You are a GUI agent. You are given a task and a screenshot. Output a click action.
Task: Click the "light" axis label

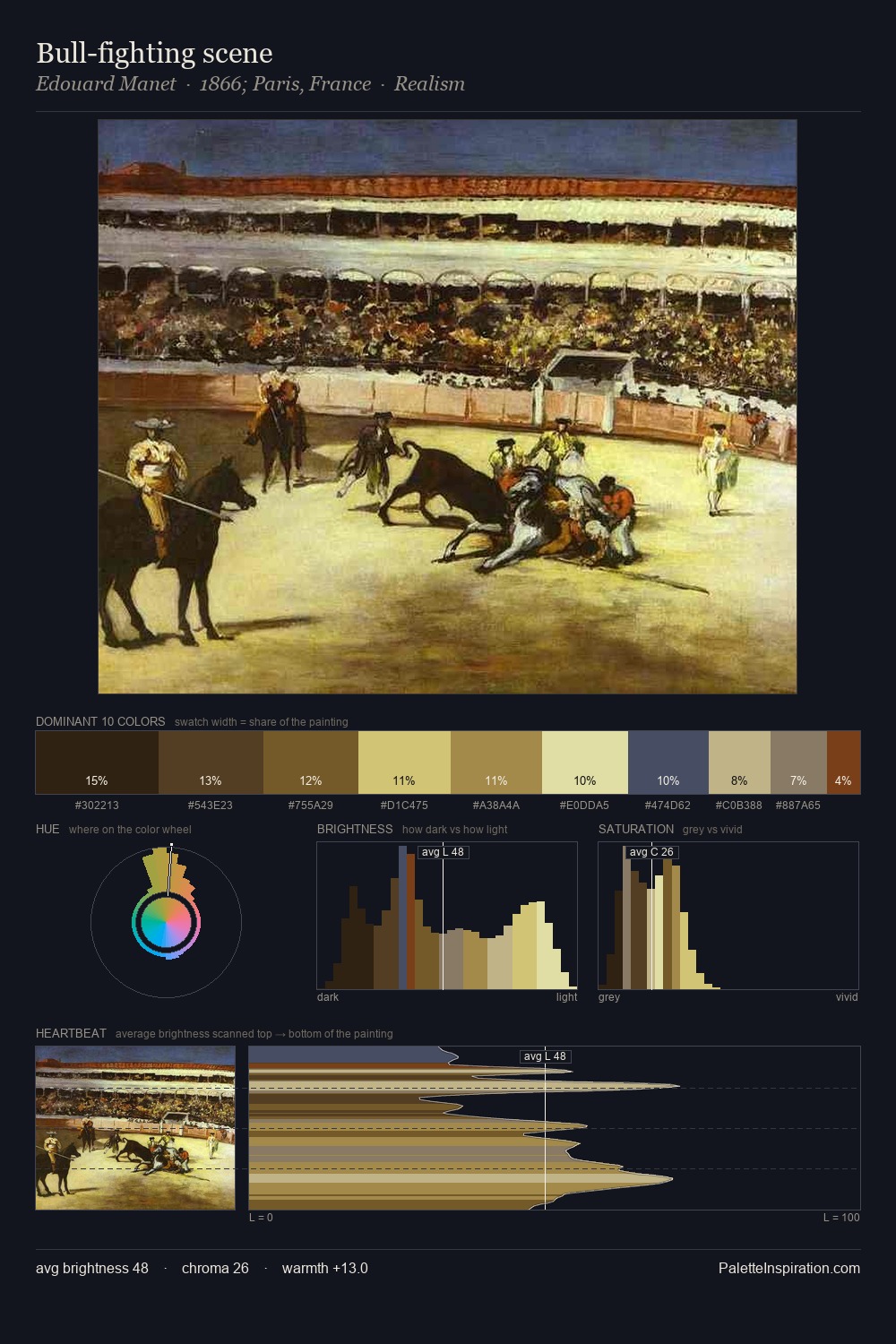[x=566, y=997]
